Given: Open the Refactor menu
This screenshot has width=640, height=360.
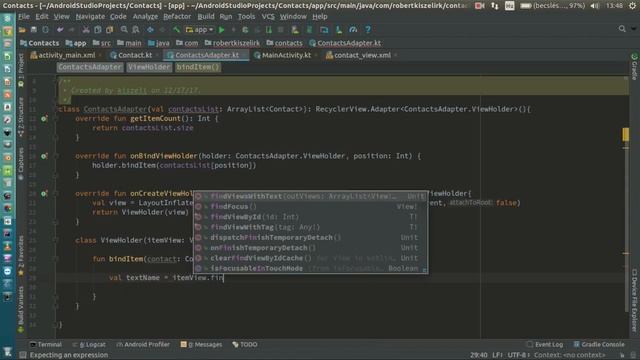Looking at the screenshot, I should click(x=177, y=17).
